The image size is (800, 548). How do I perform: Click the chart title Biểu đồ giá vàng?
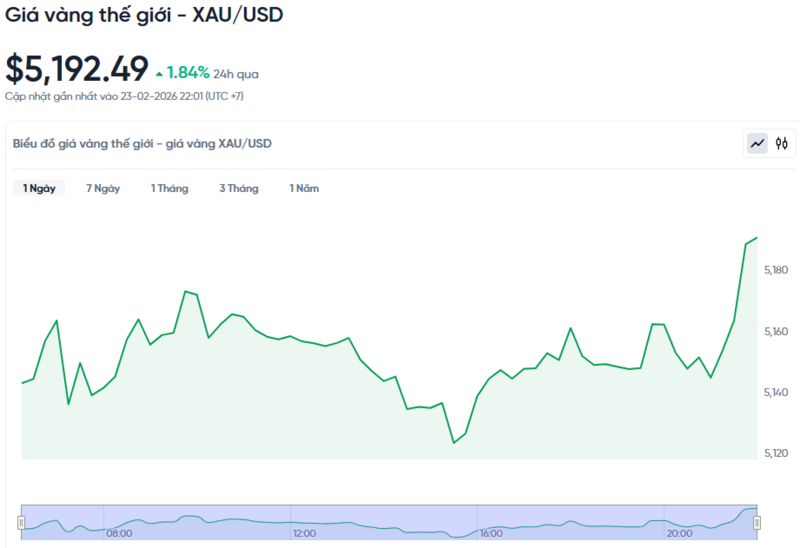142,144
